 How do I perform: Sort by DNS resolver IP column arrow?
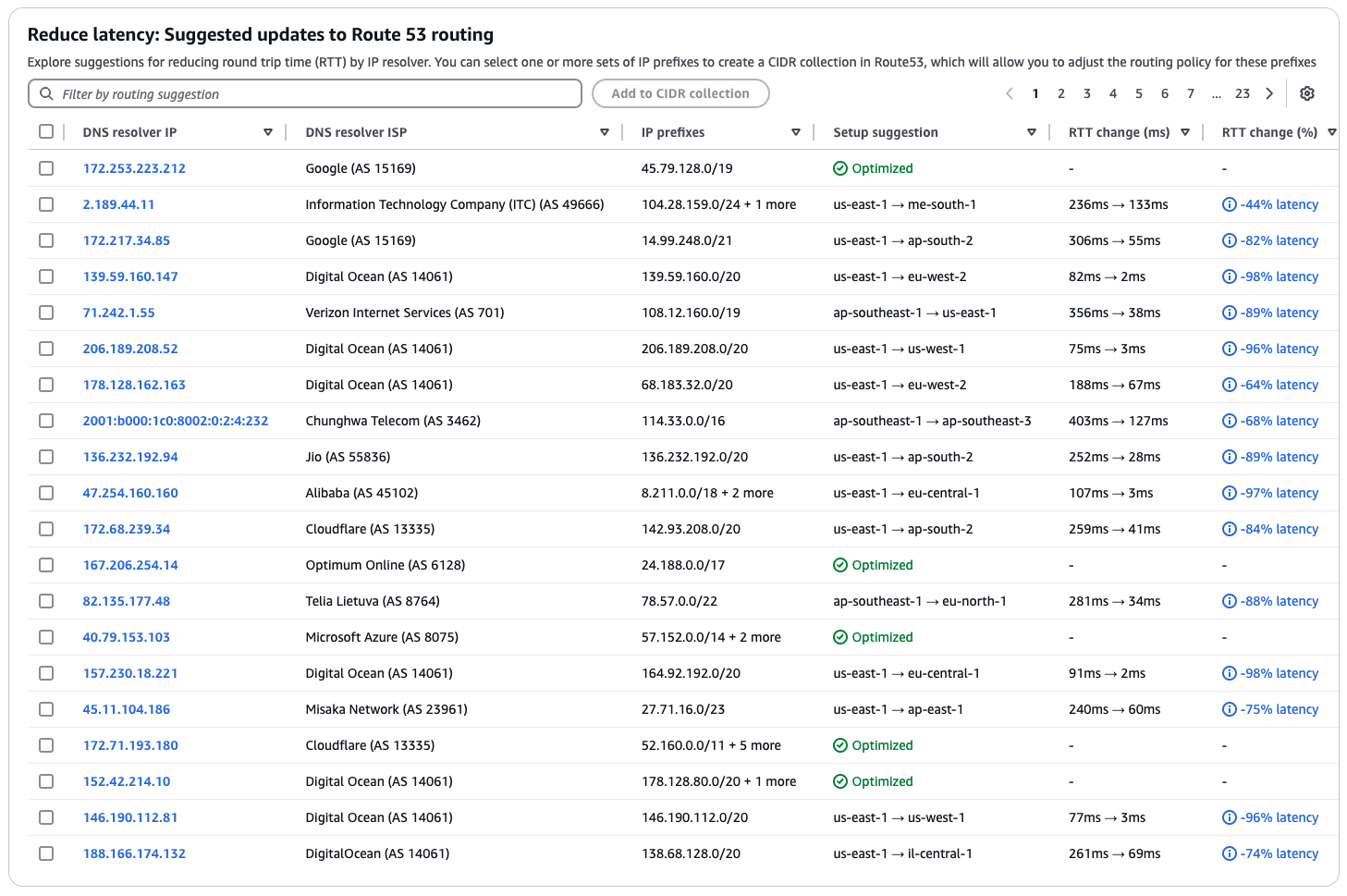268,132
